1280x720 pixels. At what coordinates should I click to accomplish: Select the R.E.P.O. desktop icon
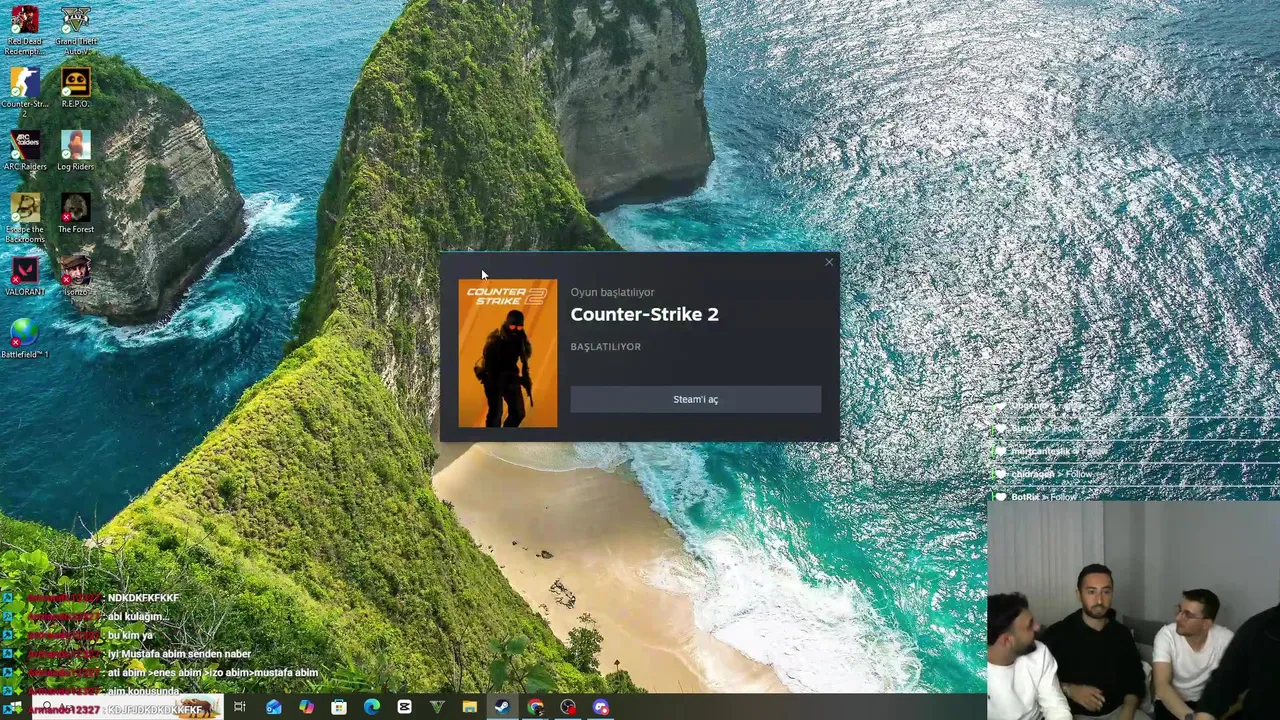coord(75,88)
